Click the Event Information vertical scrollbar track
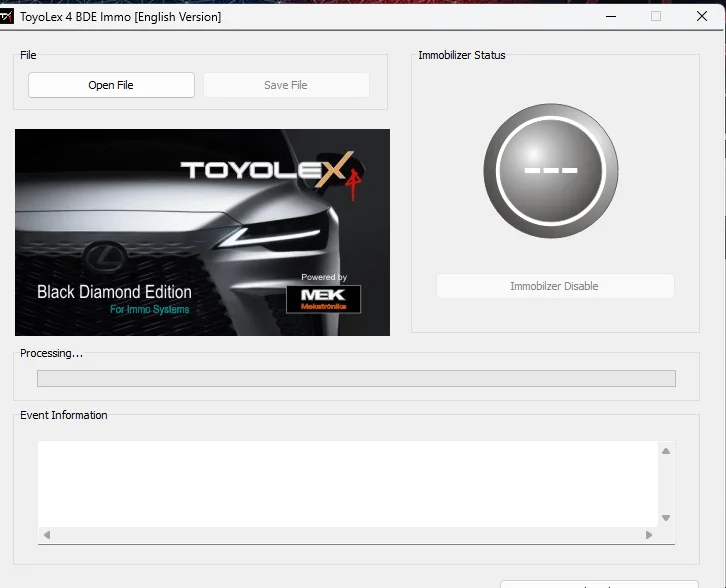The width and height of the screenshot is (726, 588). tap(666, 484)
